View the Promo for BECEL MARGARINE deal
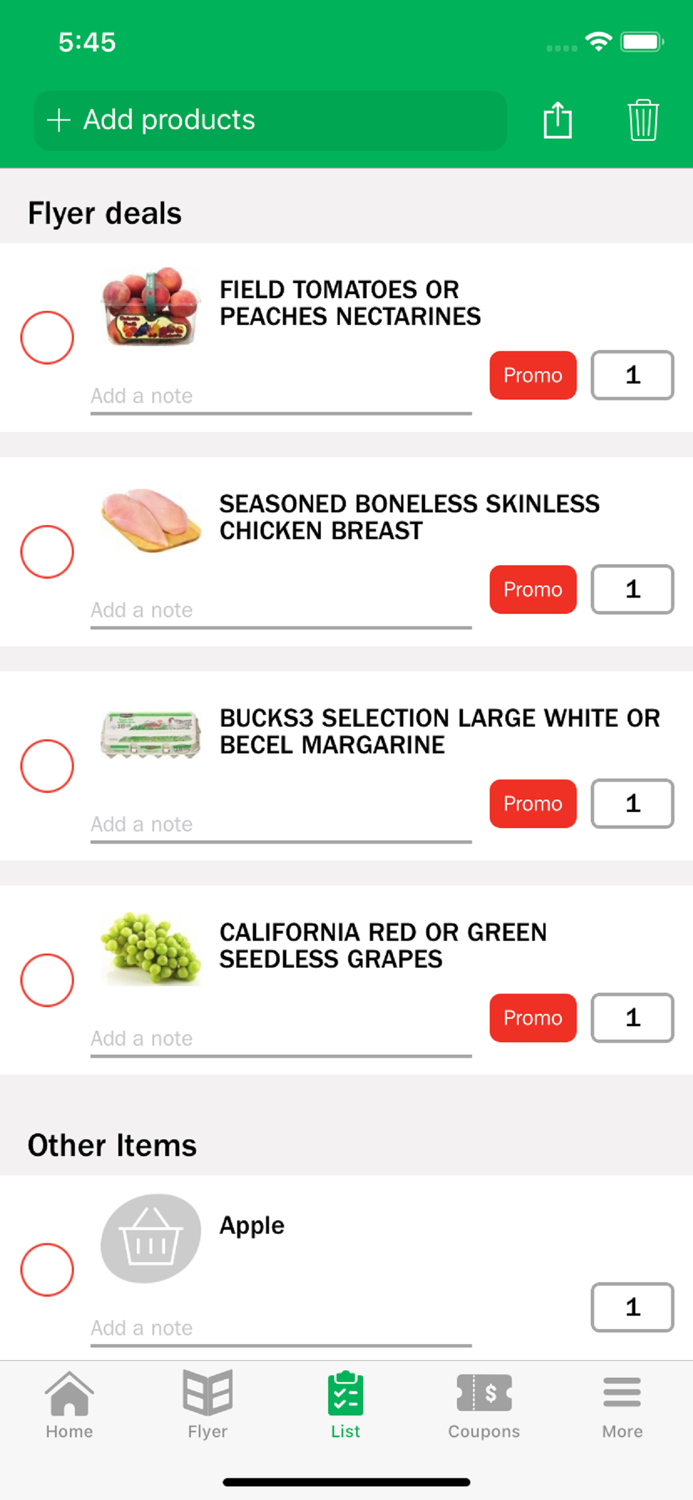Screen dimensions: 693x1500 tap(533, 803)
